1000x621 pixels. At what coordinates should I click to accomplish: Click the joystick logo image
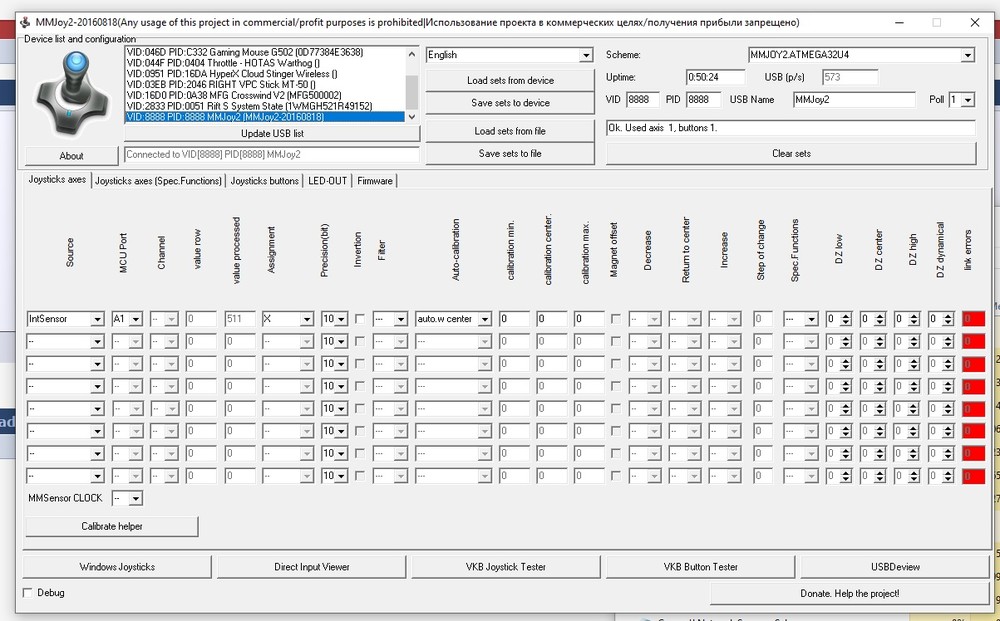(70, 94)
